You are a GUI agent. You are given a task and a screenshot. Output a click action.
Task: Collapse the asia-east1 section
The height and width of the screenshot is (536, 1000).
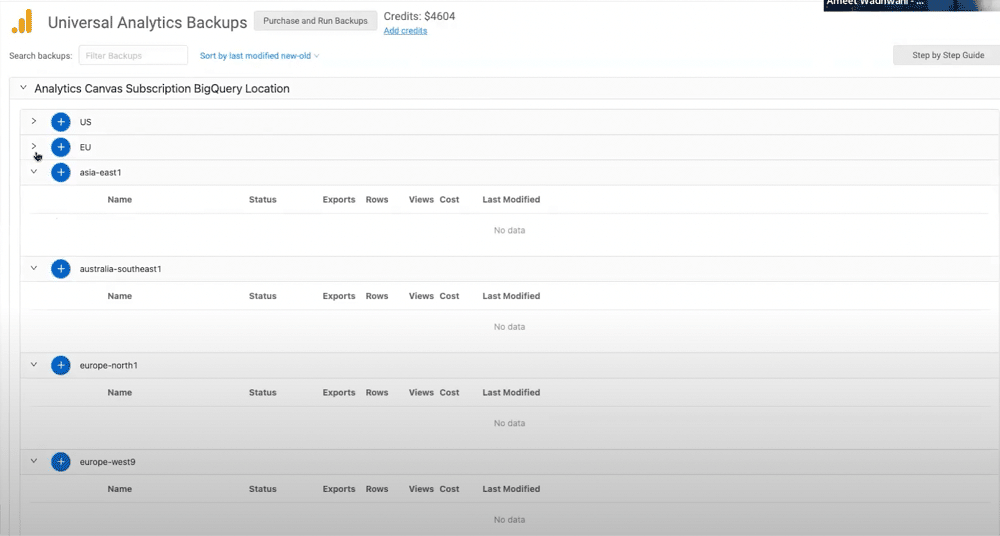coord(34,172)
